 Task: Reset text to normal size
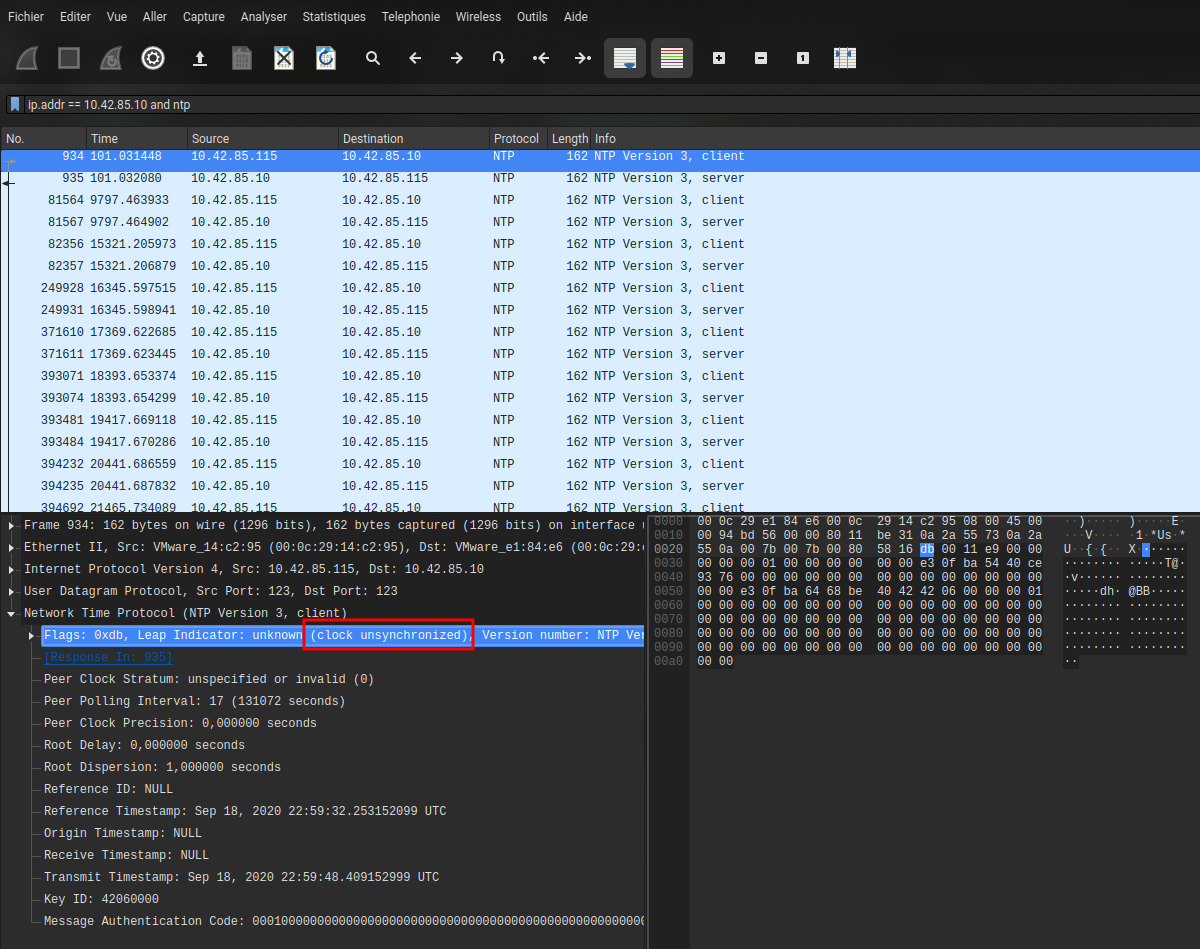click(x=801, y=57)
